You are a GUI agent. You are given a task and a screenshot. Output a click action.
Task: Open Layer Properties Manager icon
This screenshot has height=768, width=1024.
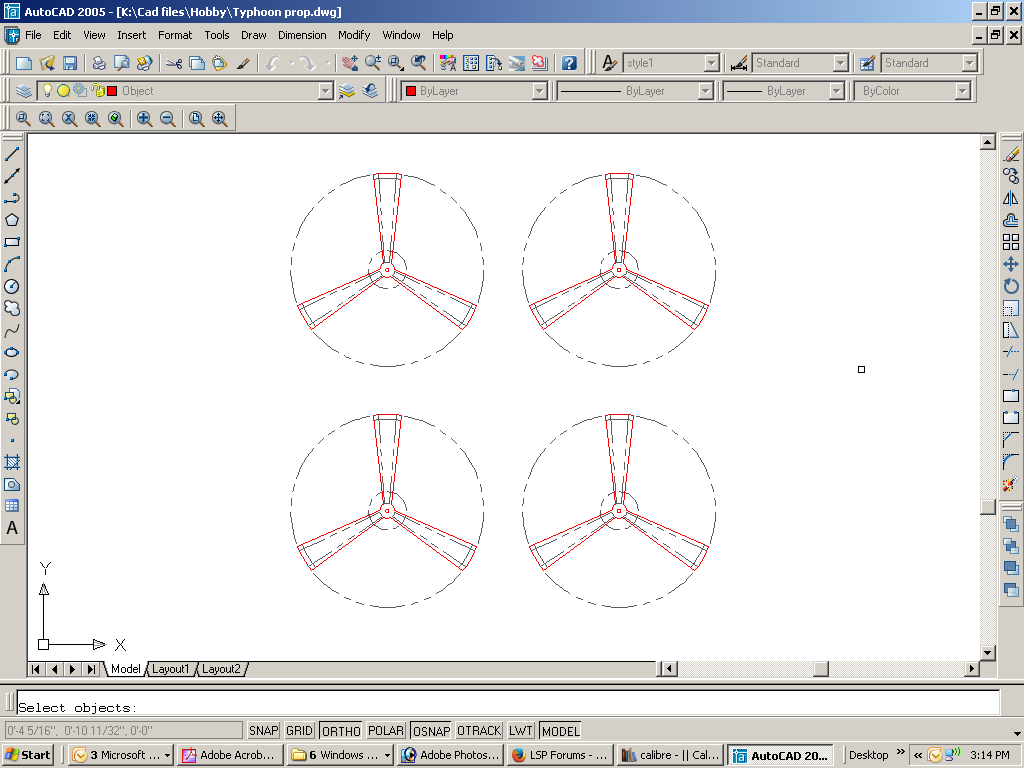point(24,91)
